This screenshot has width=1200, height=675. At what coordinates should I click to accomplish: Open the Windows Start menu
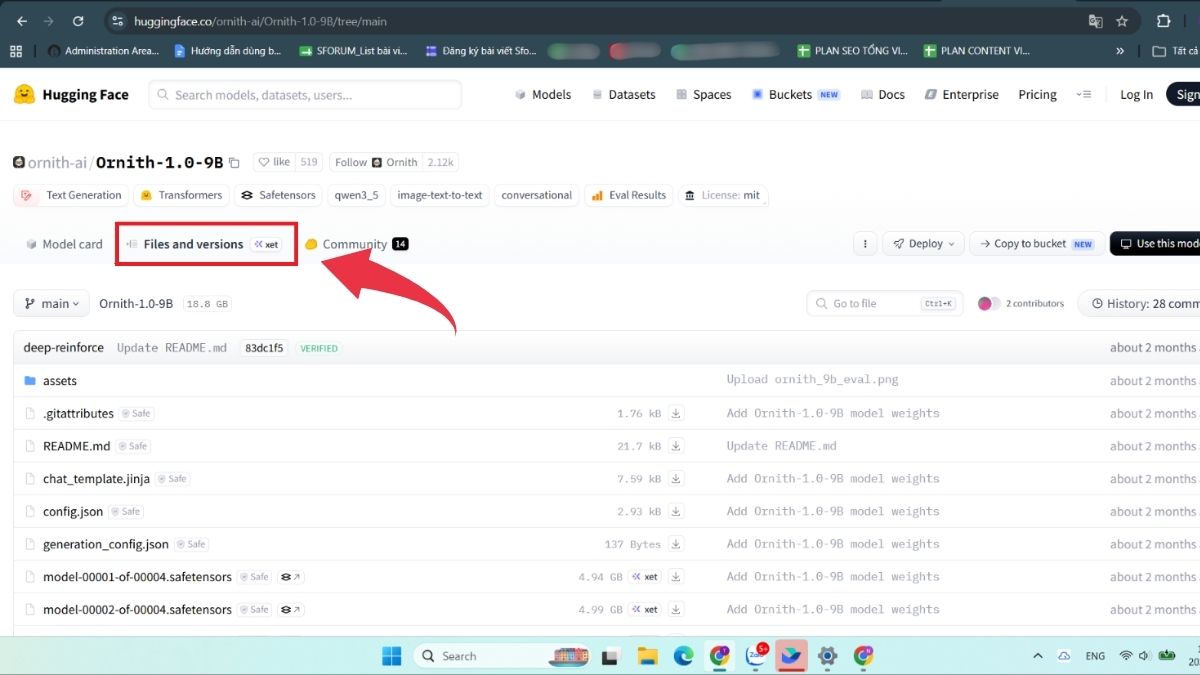click(391, 656)
